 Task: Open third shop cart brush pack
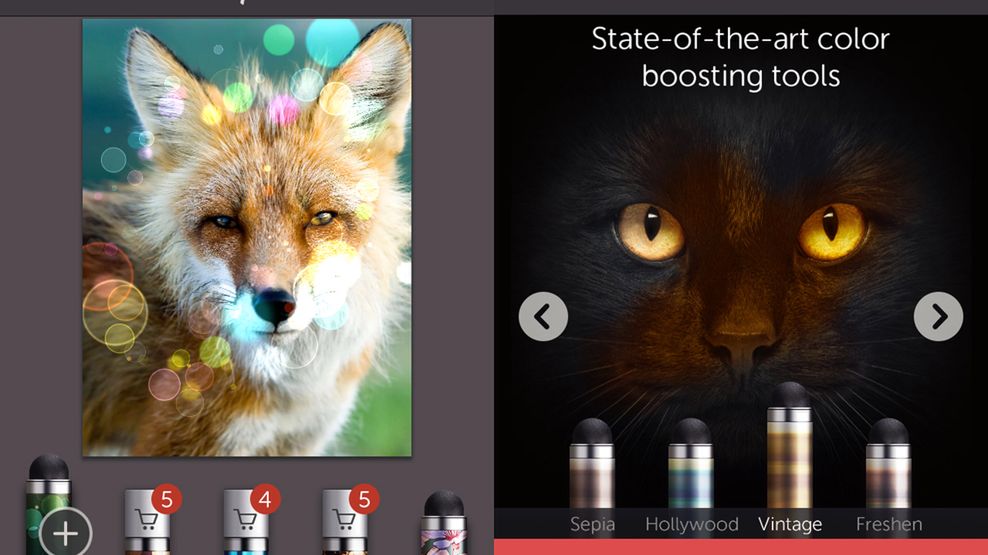(x=345, y=520)
